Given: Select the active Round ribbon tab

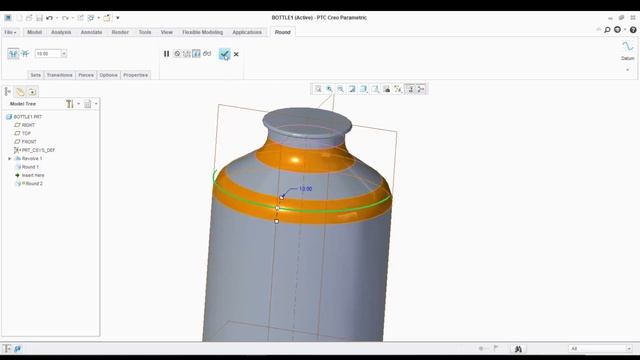Looking at the screenshot, I should tap(282, 32).
